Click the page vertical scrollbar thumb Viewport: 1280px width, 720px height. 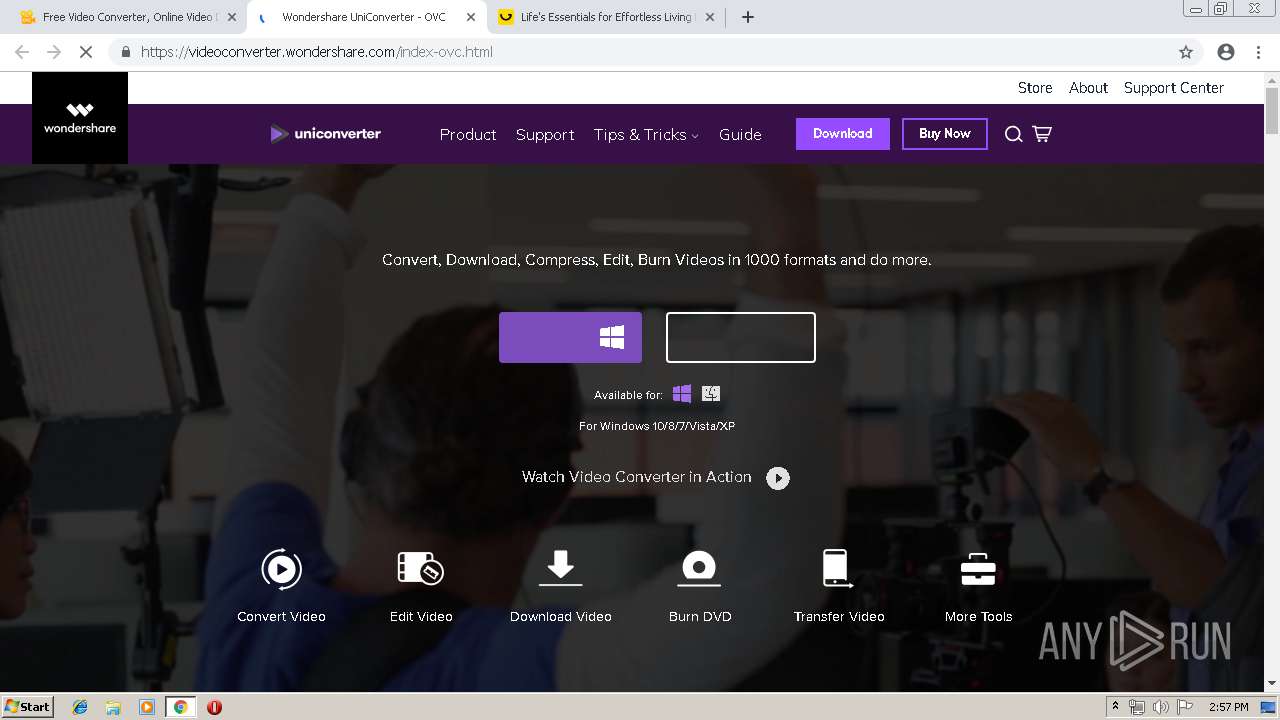(1272, 111)
